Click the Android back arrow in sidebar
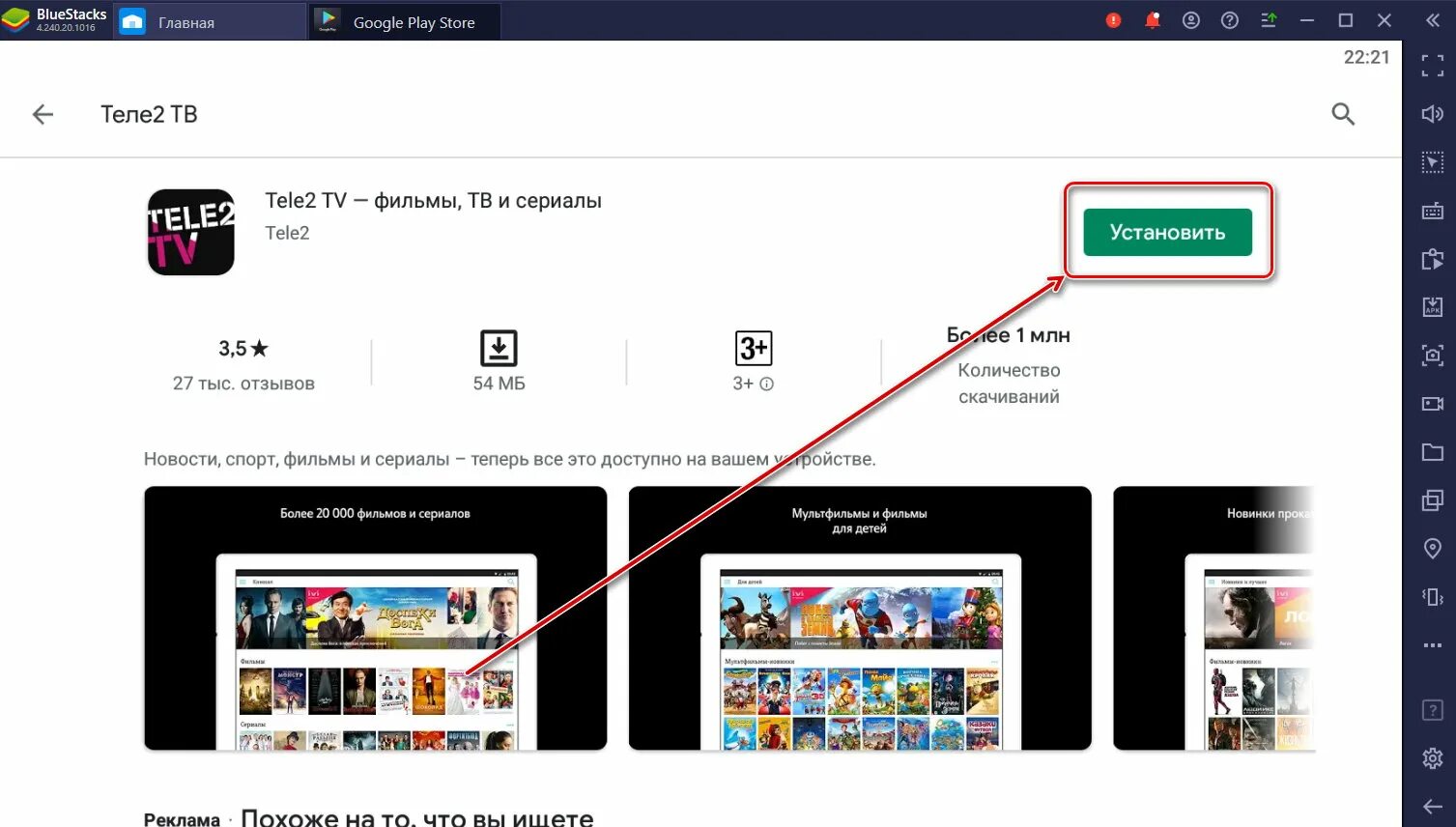This screenshot has width=1456, height=827. click(1433, 807)
